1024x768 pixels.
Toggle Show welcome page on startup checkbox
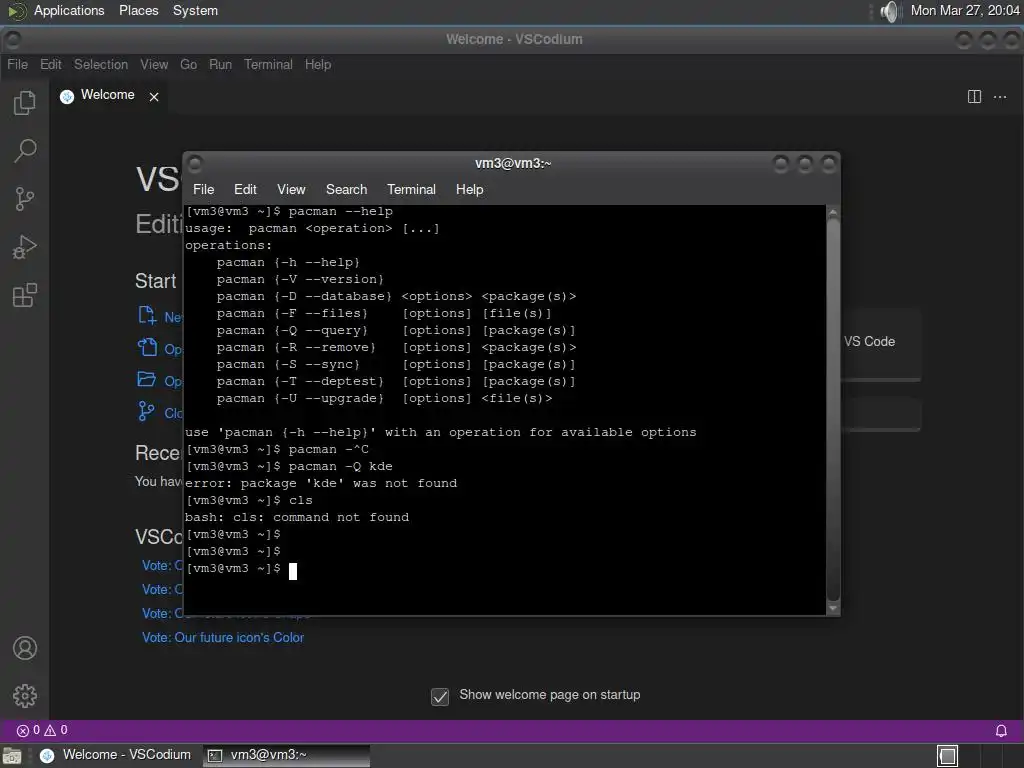pos(440,697)
